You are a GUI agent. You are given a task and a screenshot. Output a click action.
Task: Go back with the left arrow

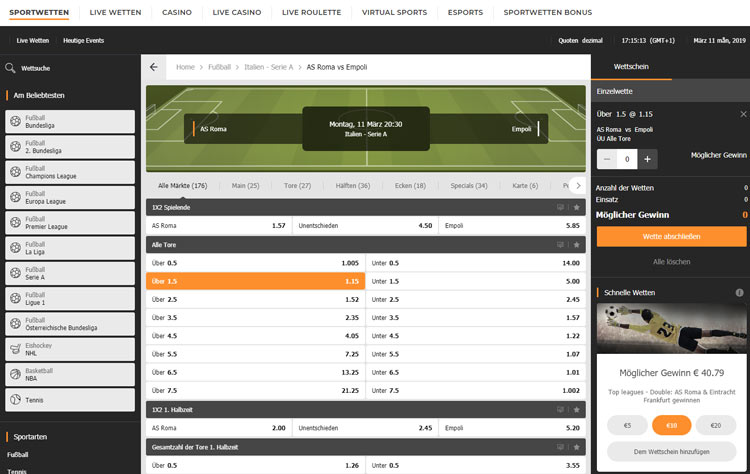154,67
